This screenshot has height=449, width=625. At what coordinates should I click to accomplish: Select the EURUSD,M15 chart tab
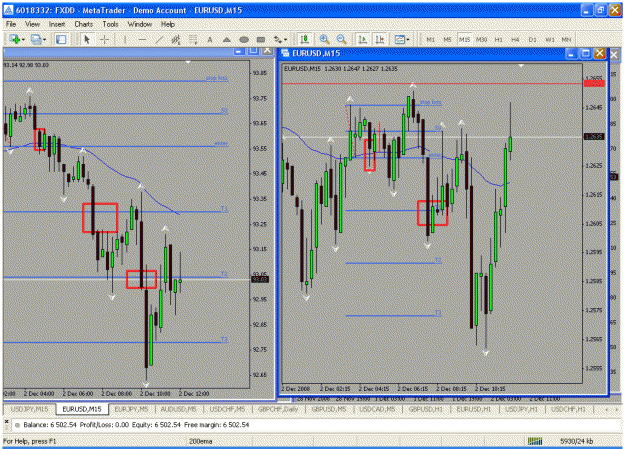(82, 409)
